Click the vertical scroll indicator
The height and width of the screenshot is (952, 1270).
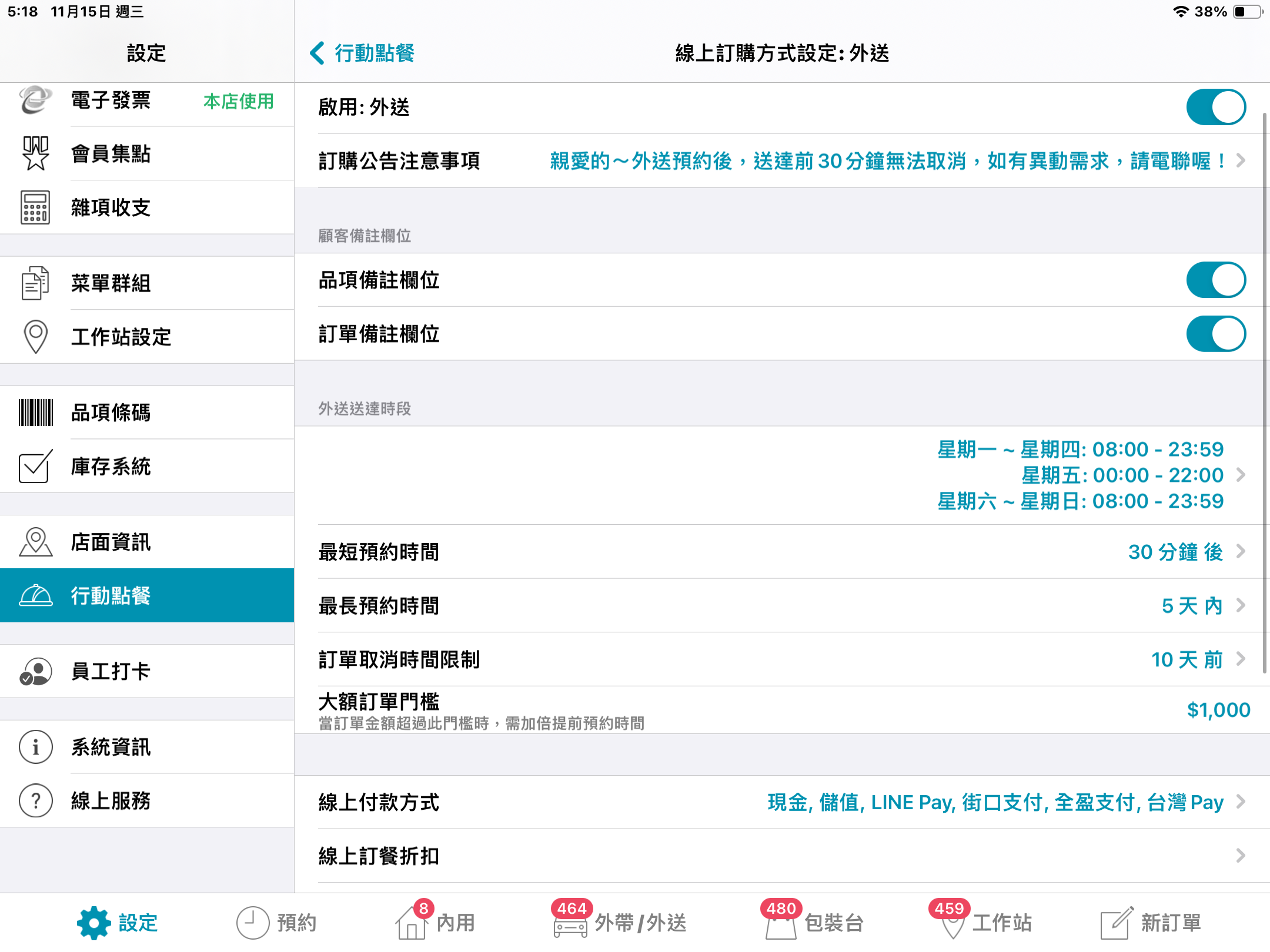[x=1265, y=393]
